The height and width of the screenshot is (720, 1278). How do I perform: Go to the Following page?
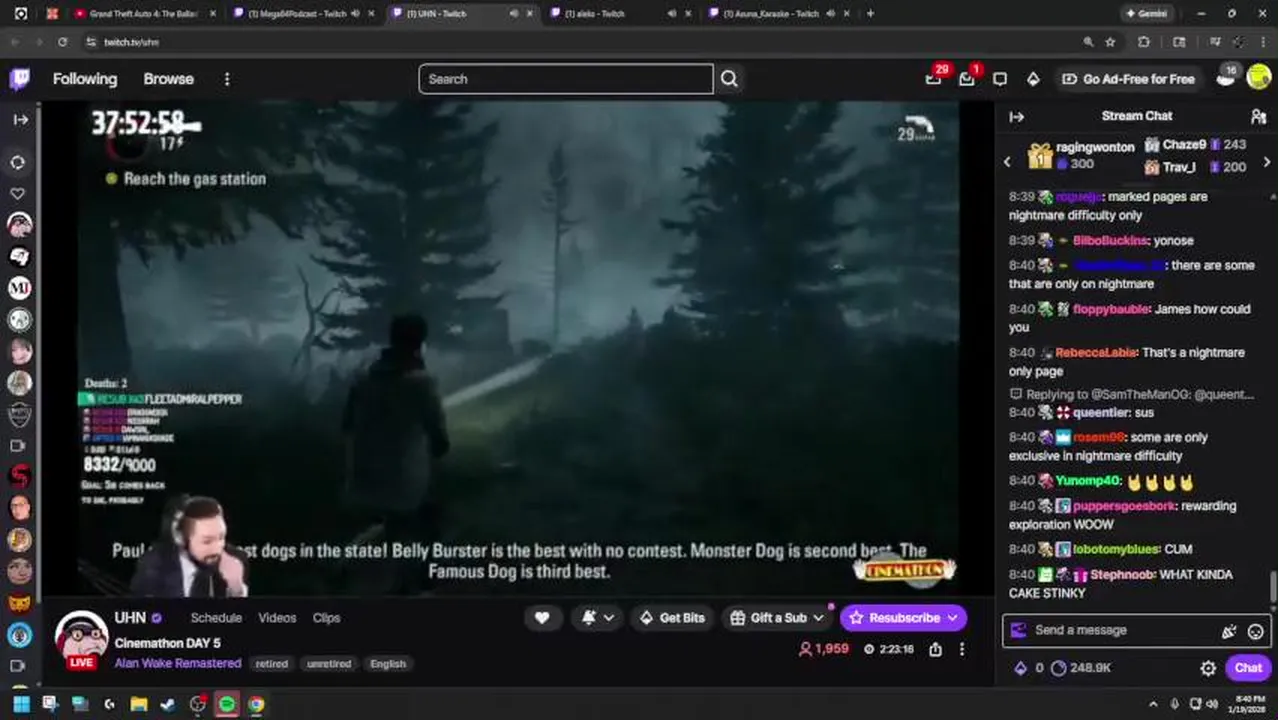pos(85,79)
